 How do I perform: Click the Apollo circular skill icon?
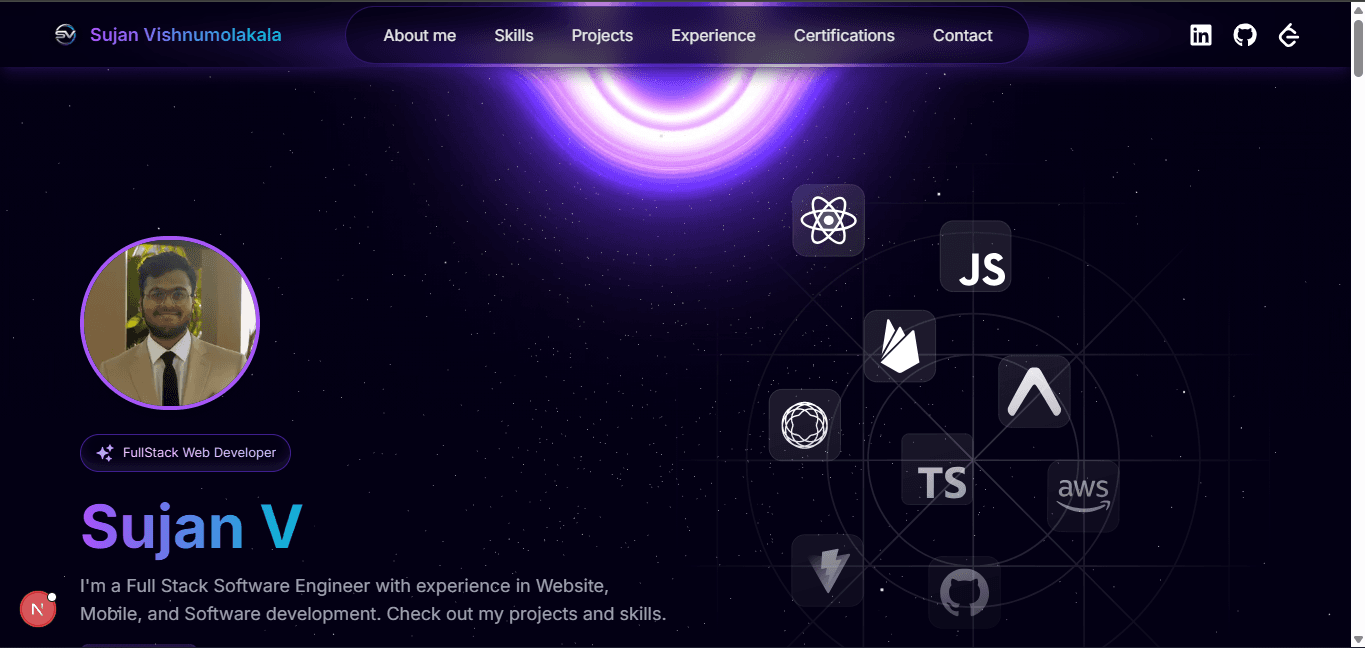[x=805, y=425]
